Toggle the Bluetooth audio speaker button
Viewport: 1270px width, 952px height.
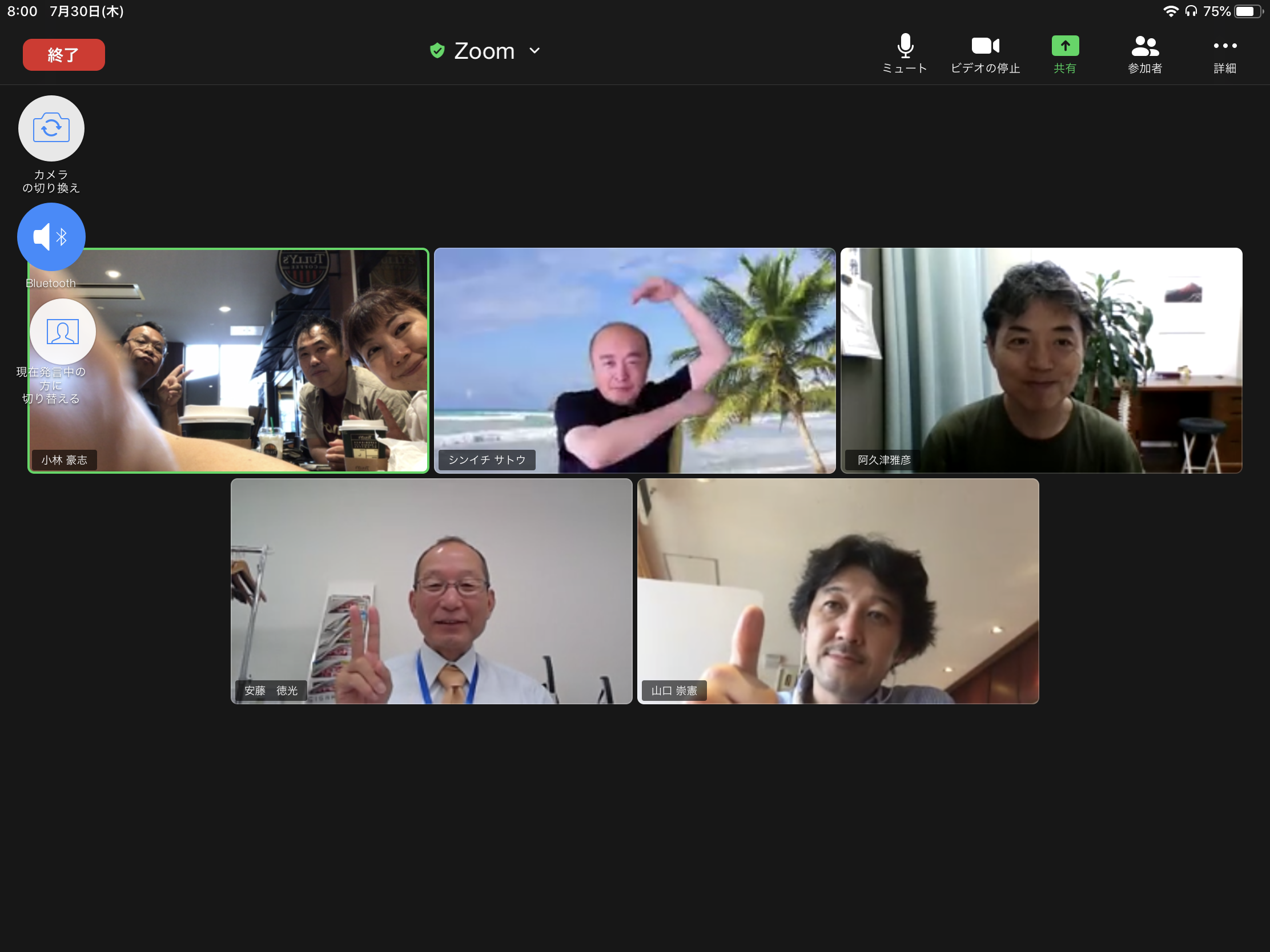[51, 236]
